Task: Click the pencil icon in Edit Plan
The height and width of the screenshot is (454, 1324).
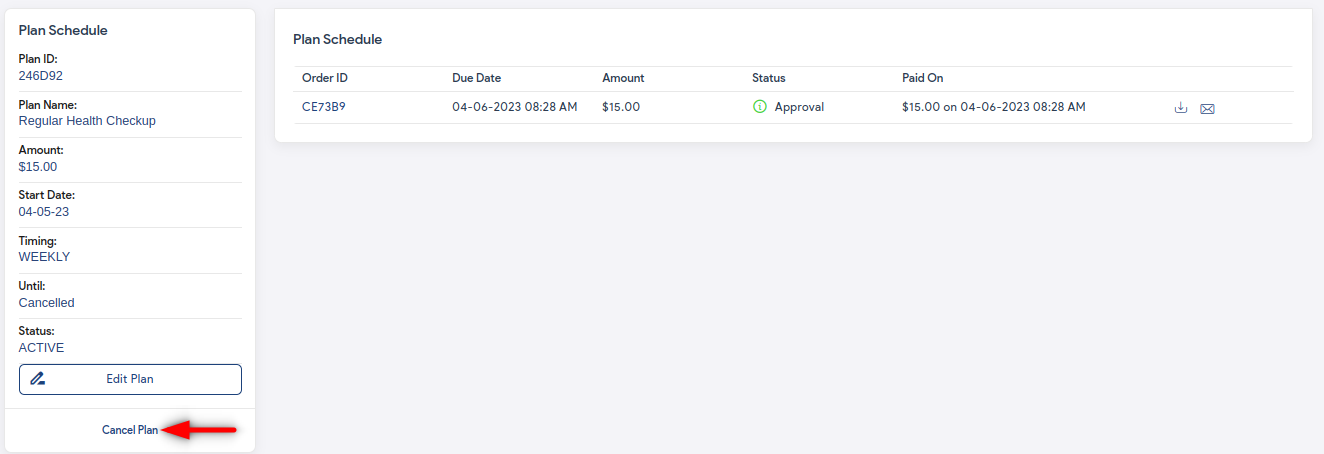Action: 38,379
